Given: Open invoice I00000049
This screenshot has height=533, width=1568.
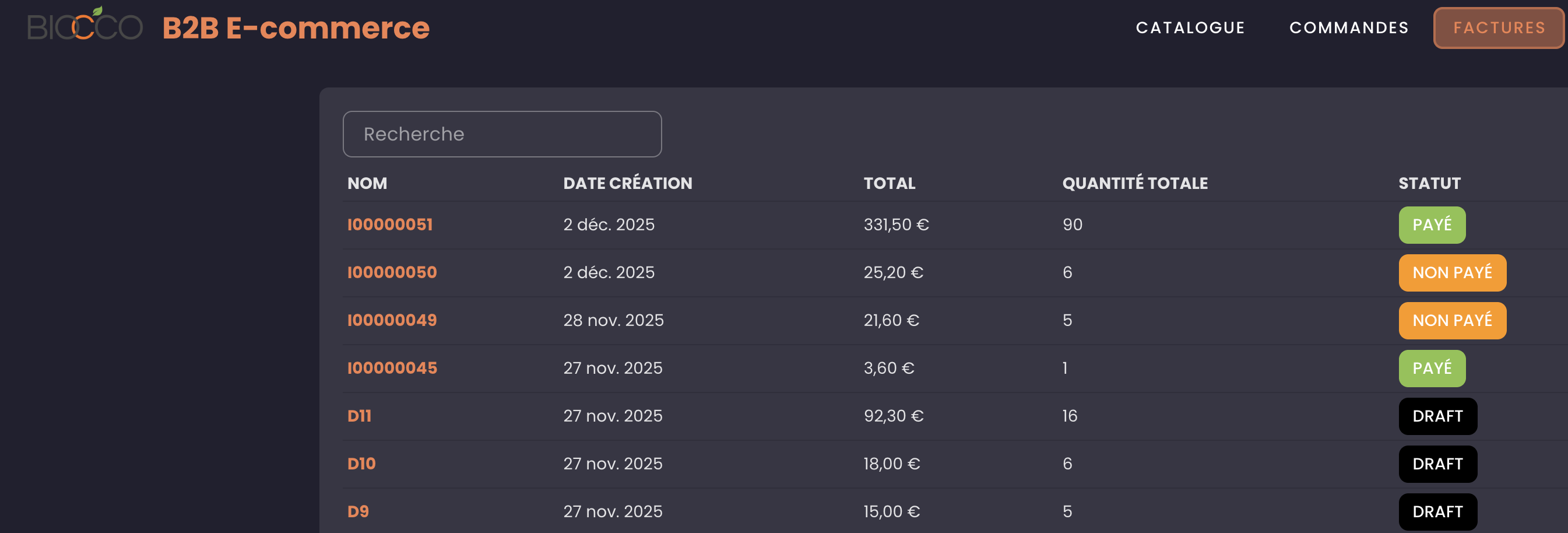Looking at the screenshot, I should coord(392,320).
